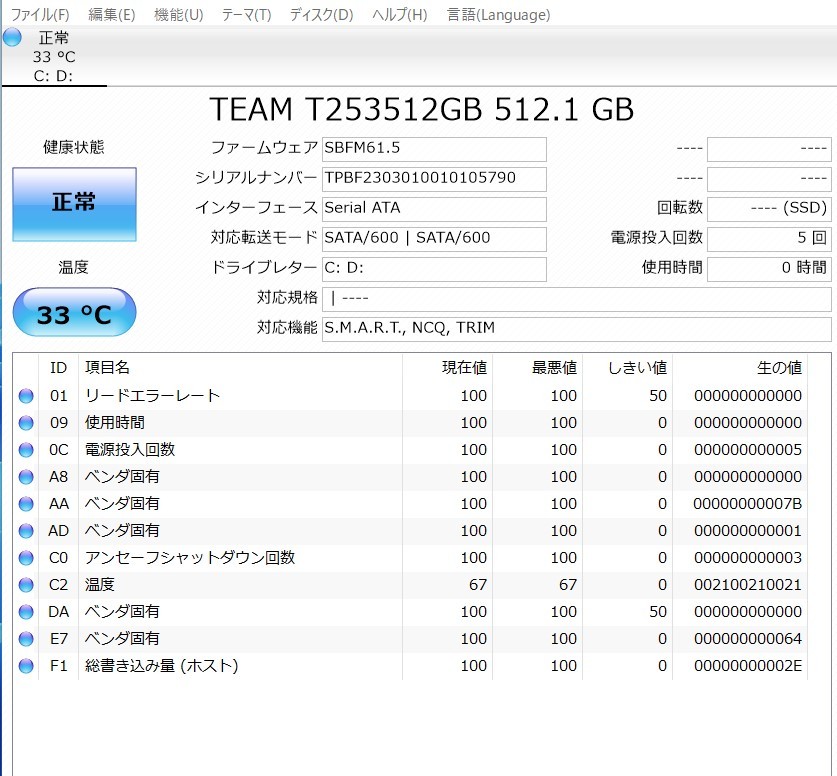Open the ディスク(D) menu

(321, 14)
